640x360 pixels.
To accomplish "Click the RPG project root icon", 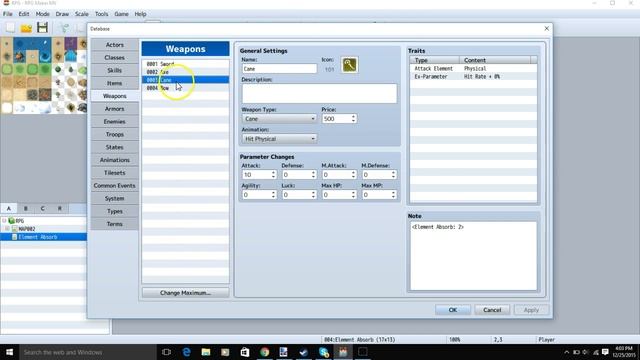I will (x=11, y=221).
